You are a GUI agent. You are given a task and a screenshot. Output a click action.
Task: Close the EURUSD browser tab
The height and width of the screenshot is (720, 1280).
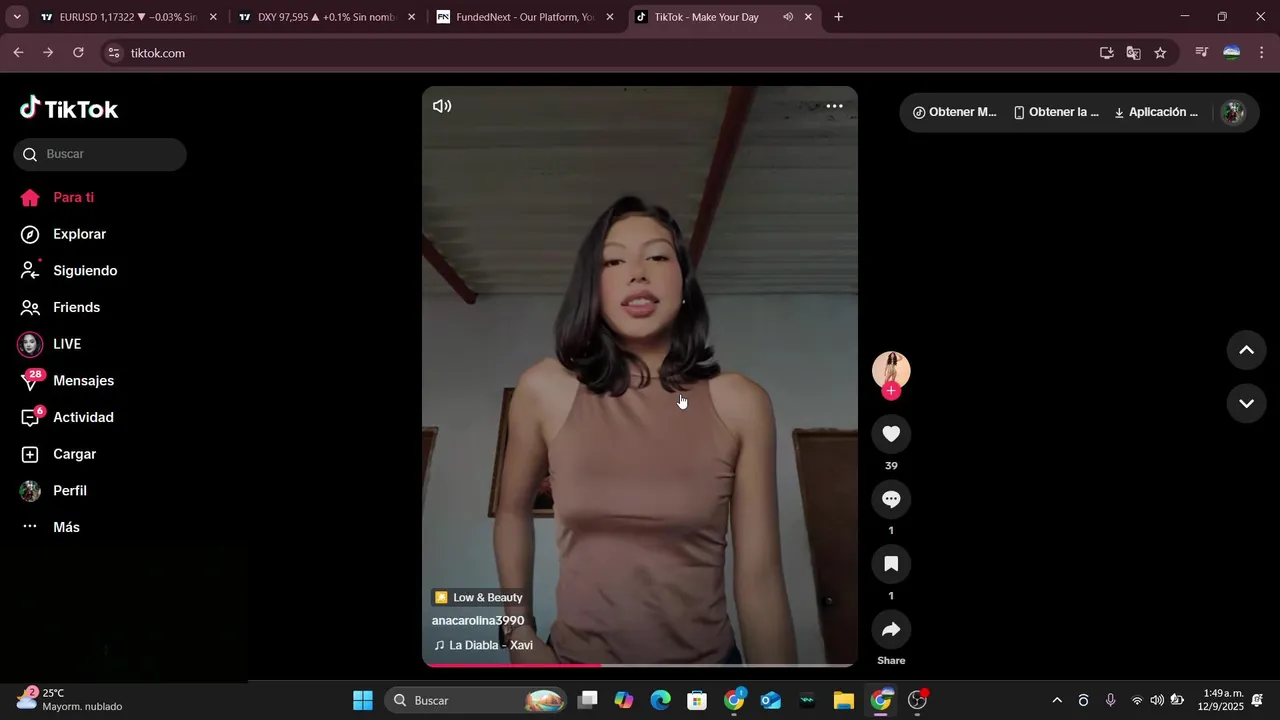pos(213,17)
